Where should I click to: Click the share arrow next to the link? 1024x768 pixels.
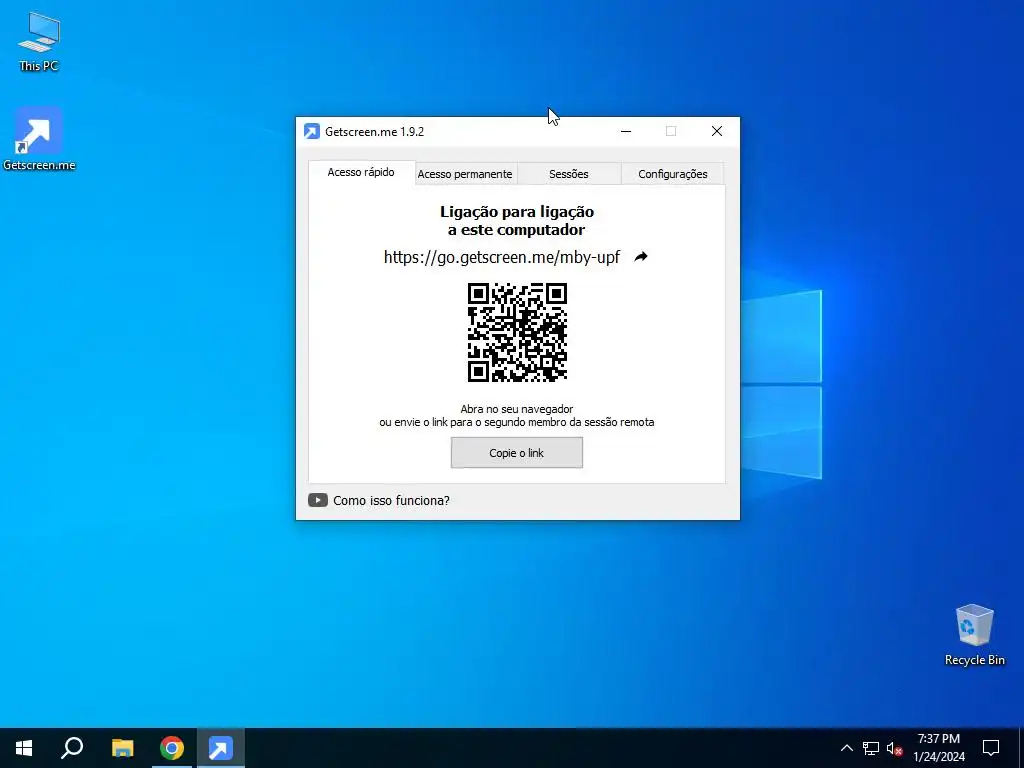[x=641, y=257]
